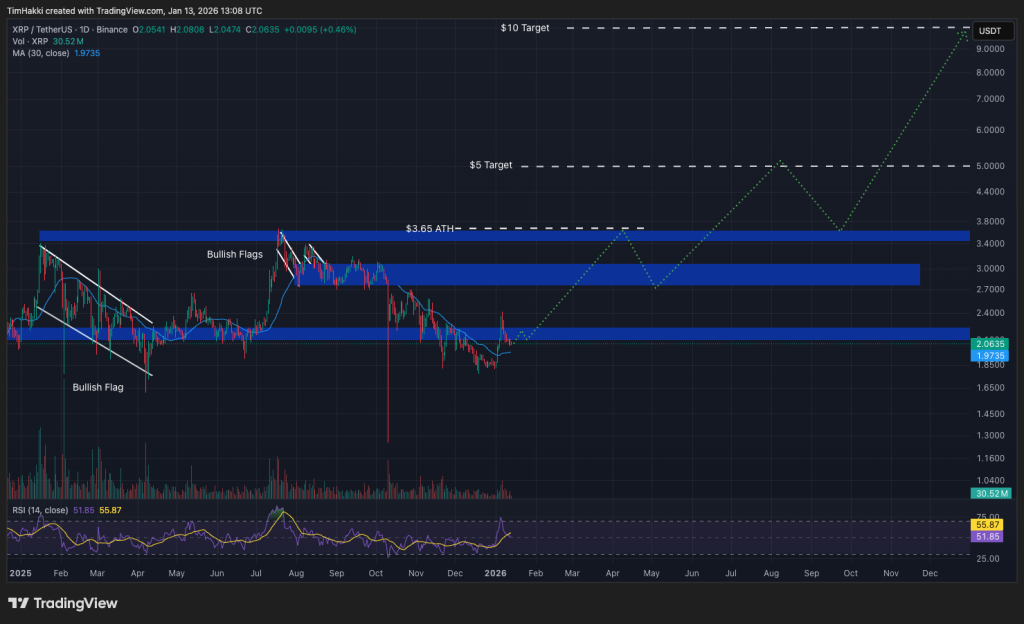Click the TradingView logo icon
1024x624 pixels.
[18, 603]
